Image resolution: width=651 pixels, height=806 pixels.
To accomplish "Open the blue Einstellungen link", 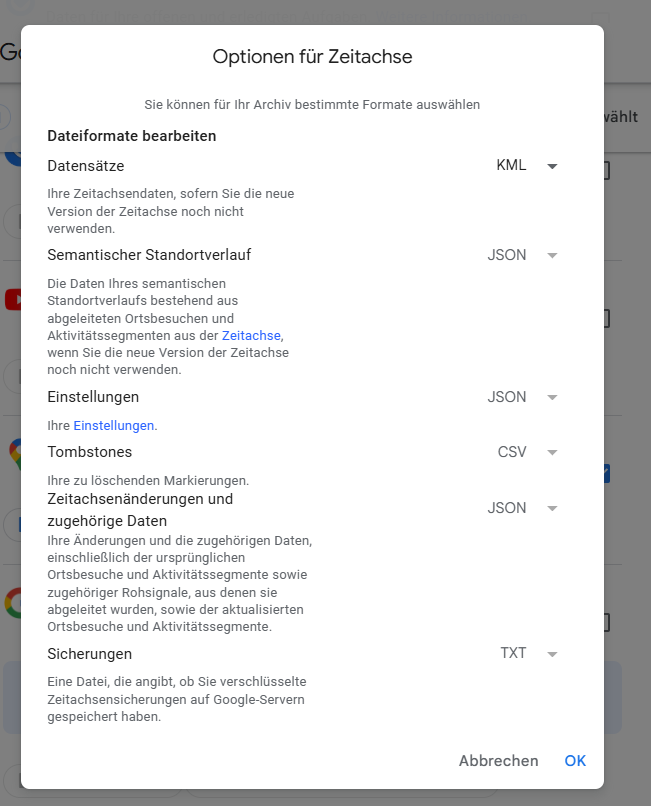I will tap(114, 425).
